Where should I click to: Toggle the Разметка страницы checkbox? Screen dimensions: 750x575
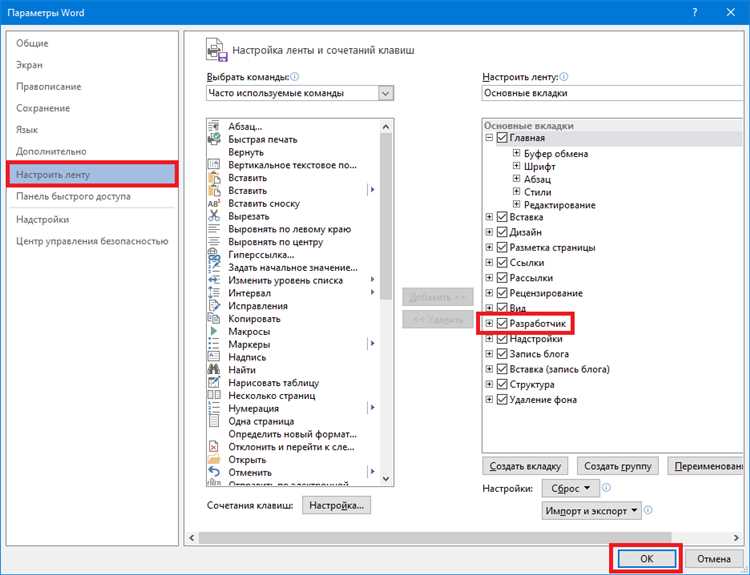pos(502,247)
